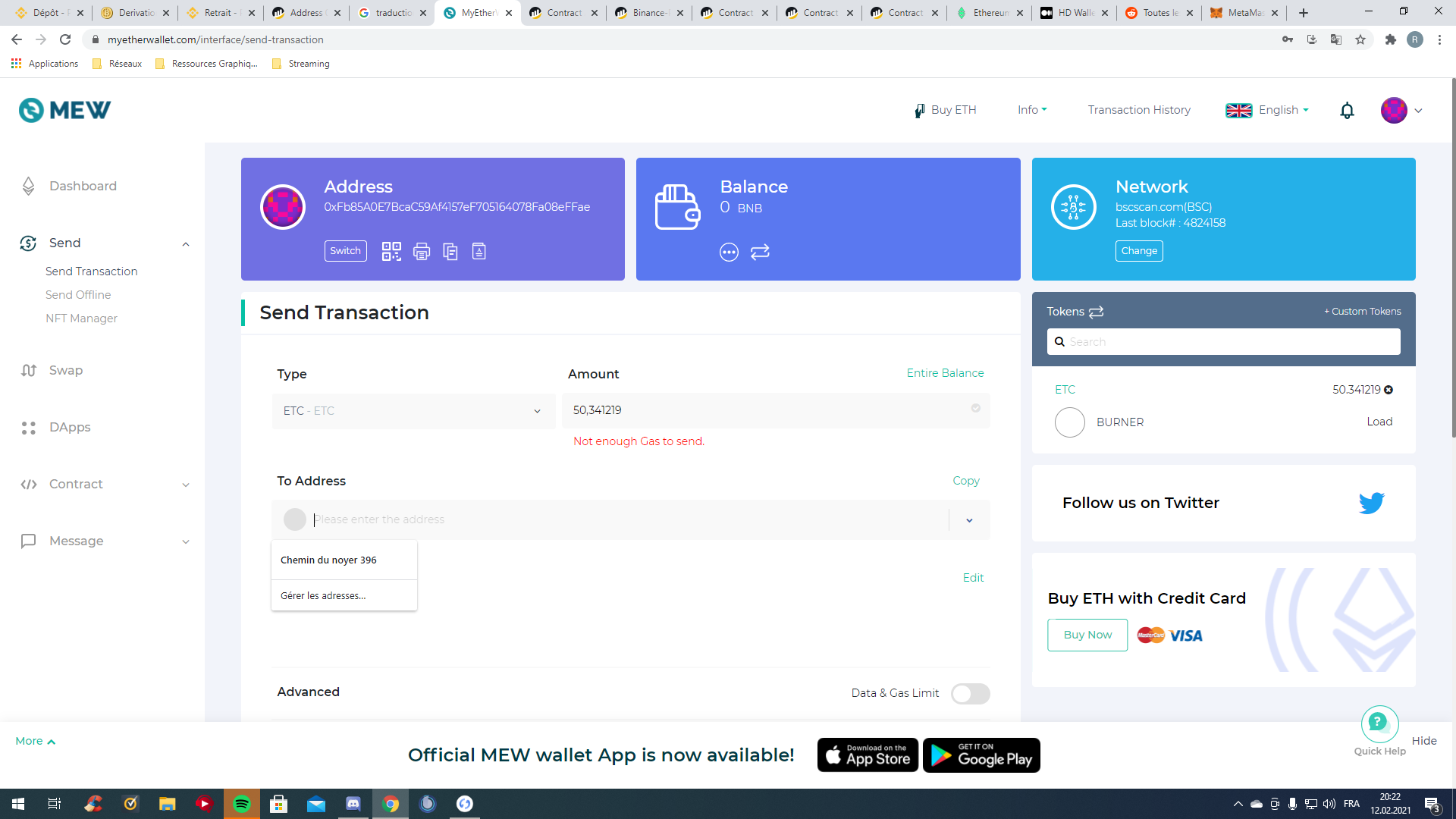The height and width of the screenshot is (819, 1456).
Task: Remove ETC token with its X icon
Action: (1389, 390)
